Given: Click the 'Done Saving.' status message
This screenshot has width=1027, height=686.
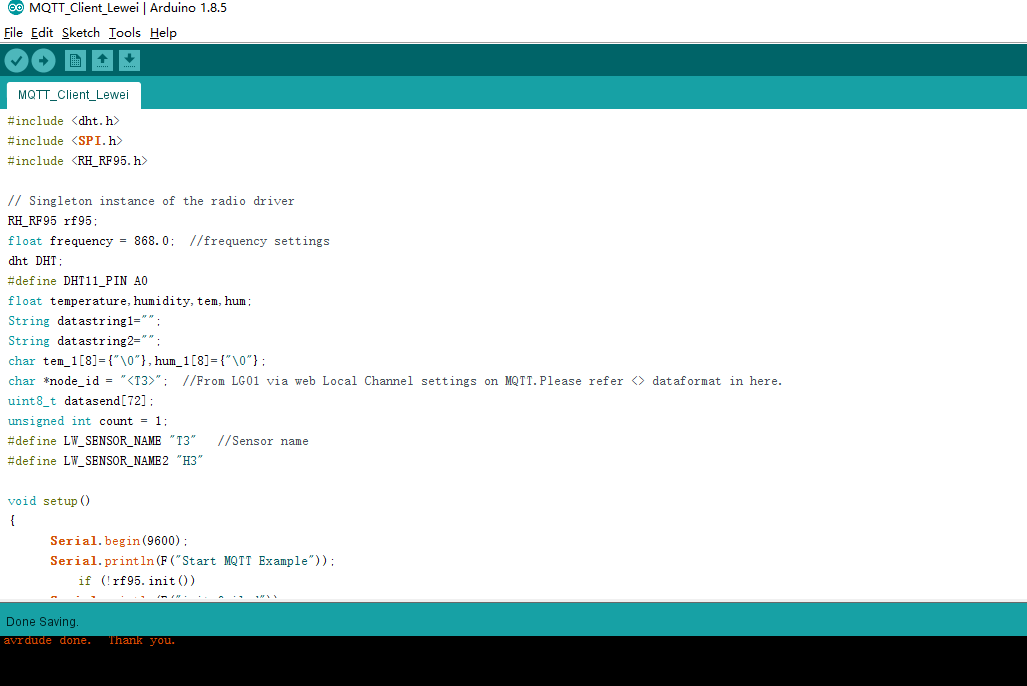Looking at the screenshot, I should 42,622.
